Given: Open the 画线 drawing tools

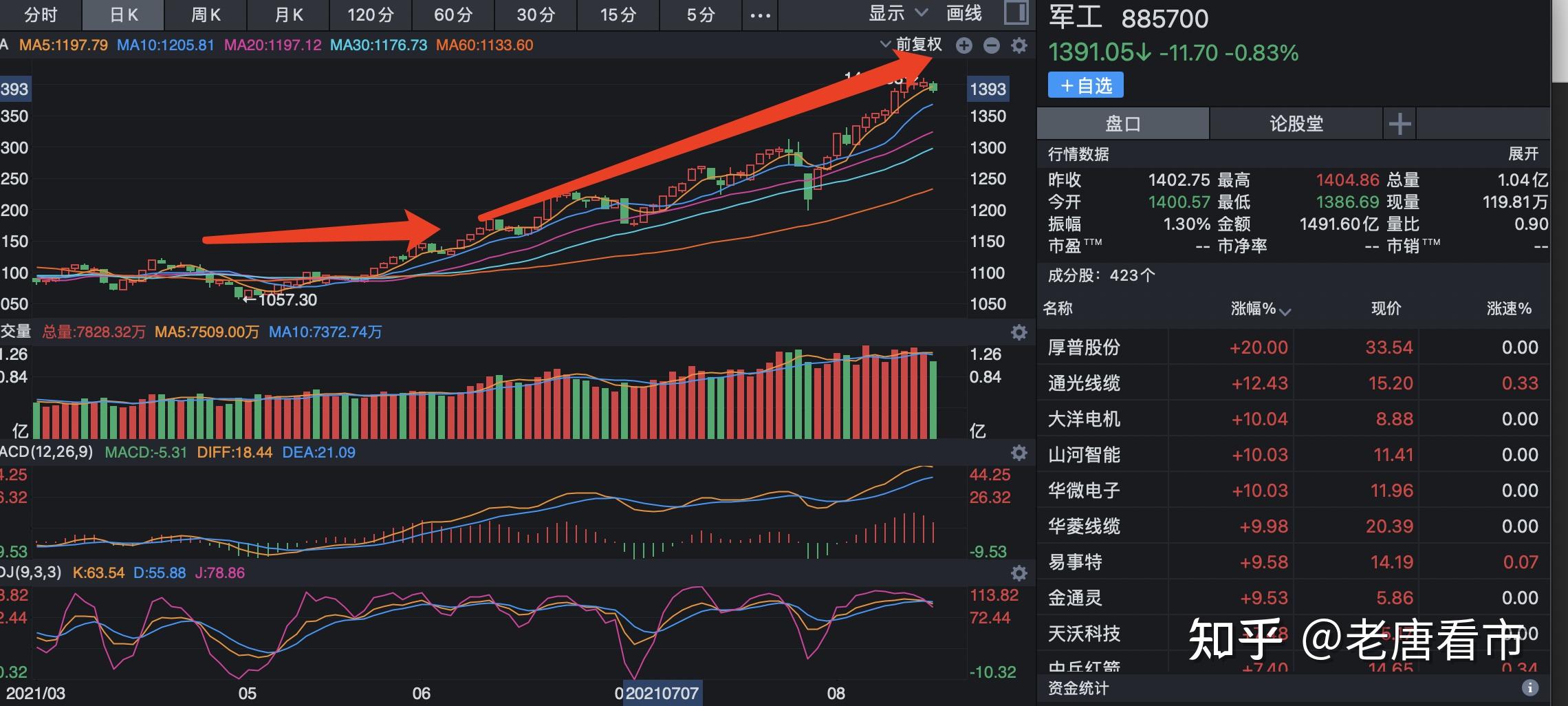Looking at the screenshot, I should click(964, 13).
